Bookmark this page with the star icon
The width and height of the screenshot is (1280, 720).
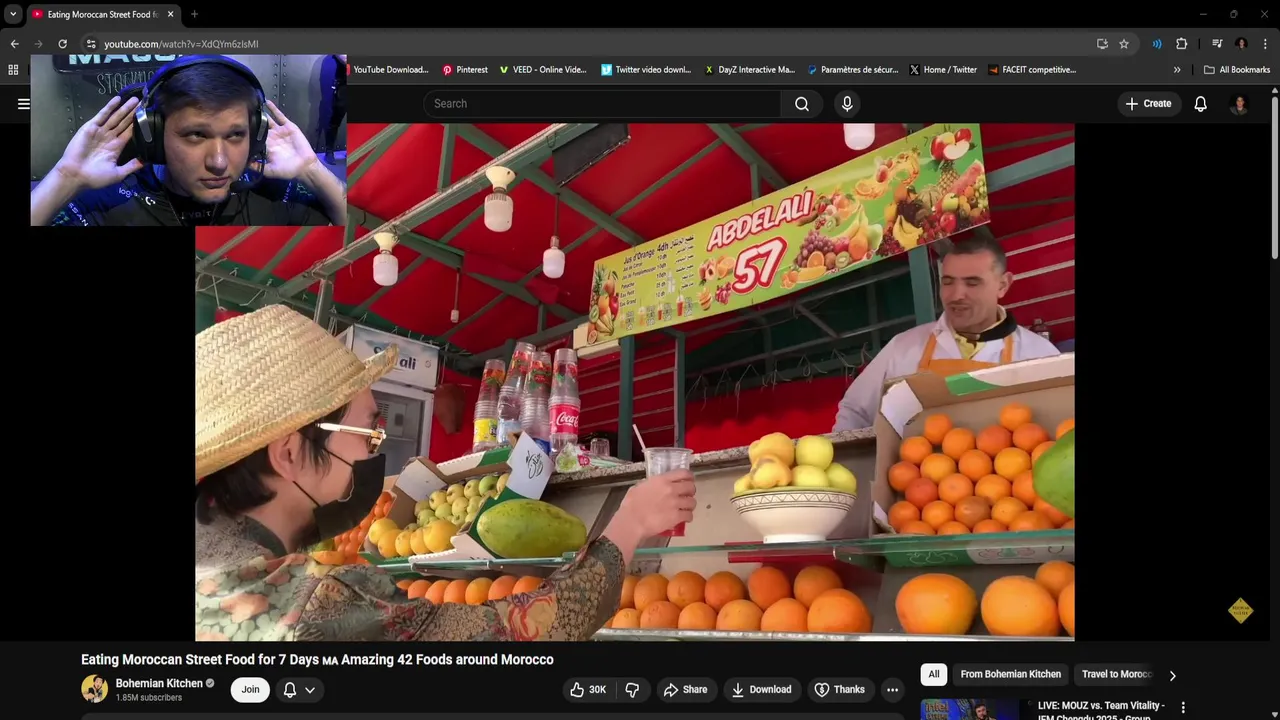pos(1124,44)
